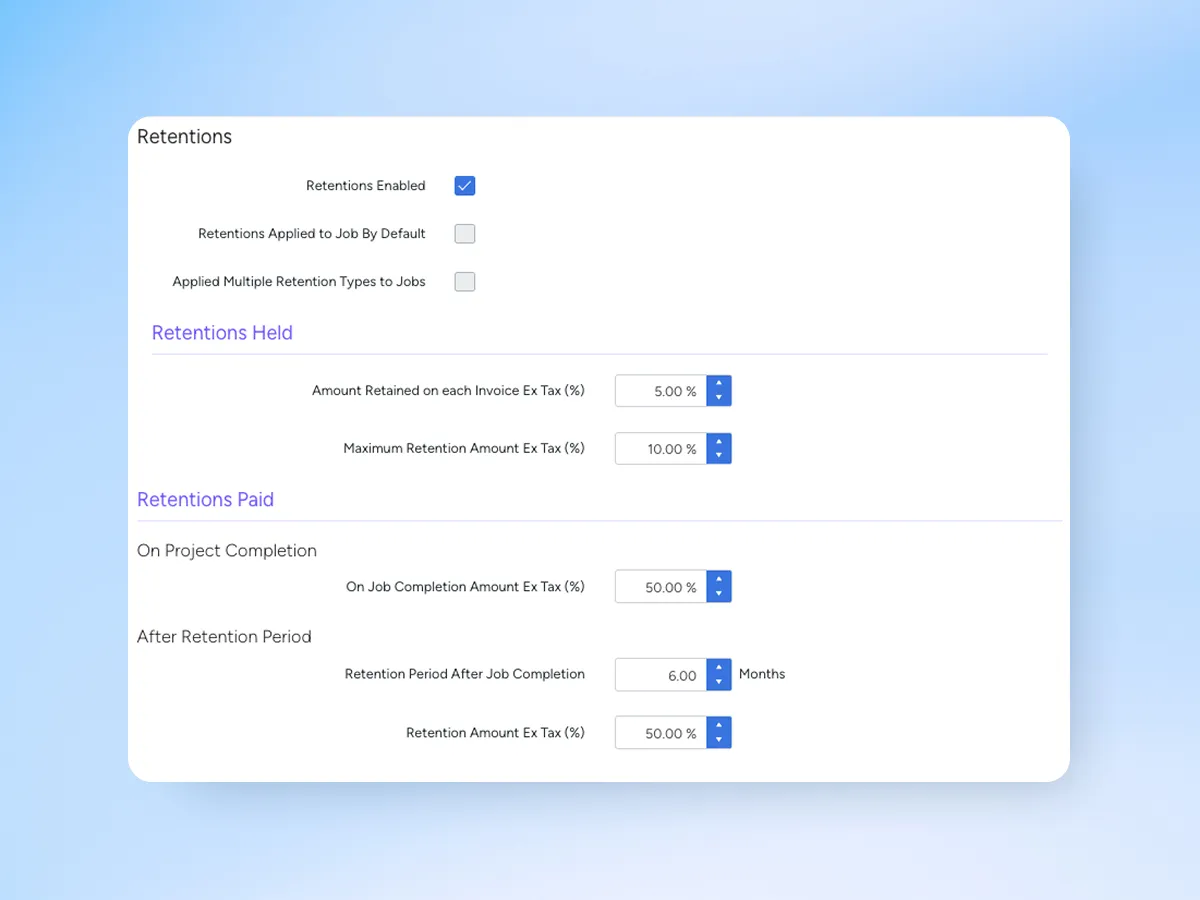Click the "Retention Amount Ex Tax (%)" label

point(495,733)
